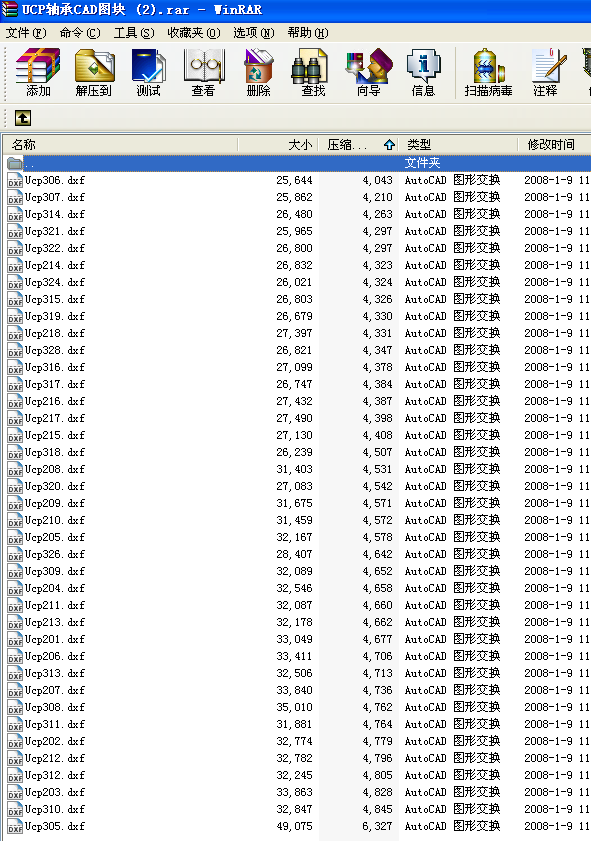Select file Ucp328.dxf

point(55,350)
